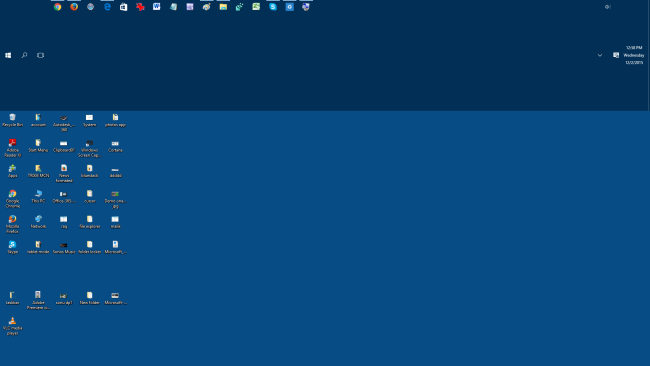Click the taskbar search magnifier

[24, 55]
